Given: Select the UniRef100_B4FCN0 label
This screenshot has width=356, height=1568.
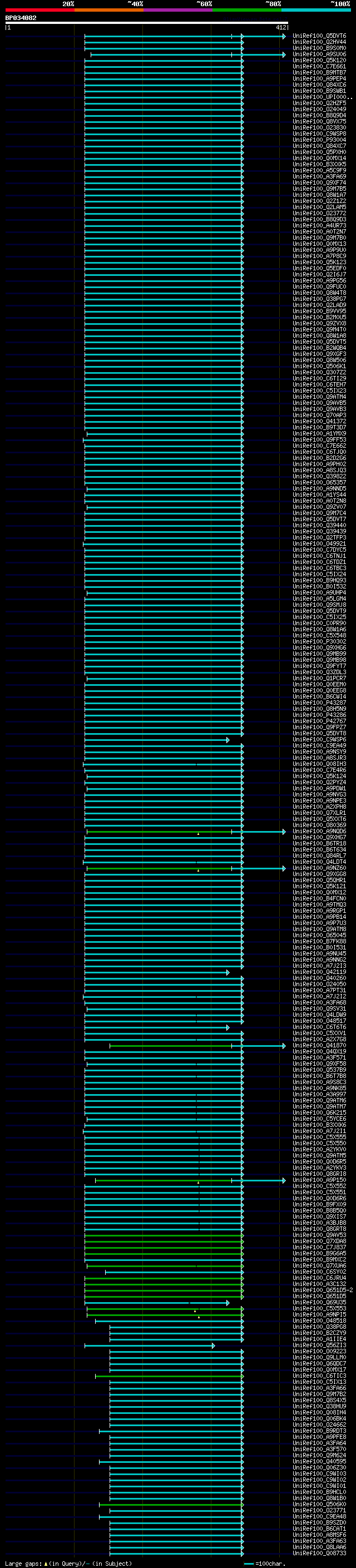Looking at the screenshot, I should 319,898.
